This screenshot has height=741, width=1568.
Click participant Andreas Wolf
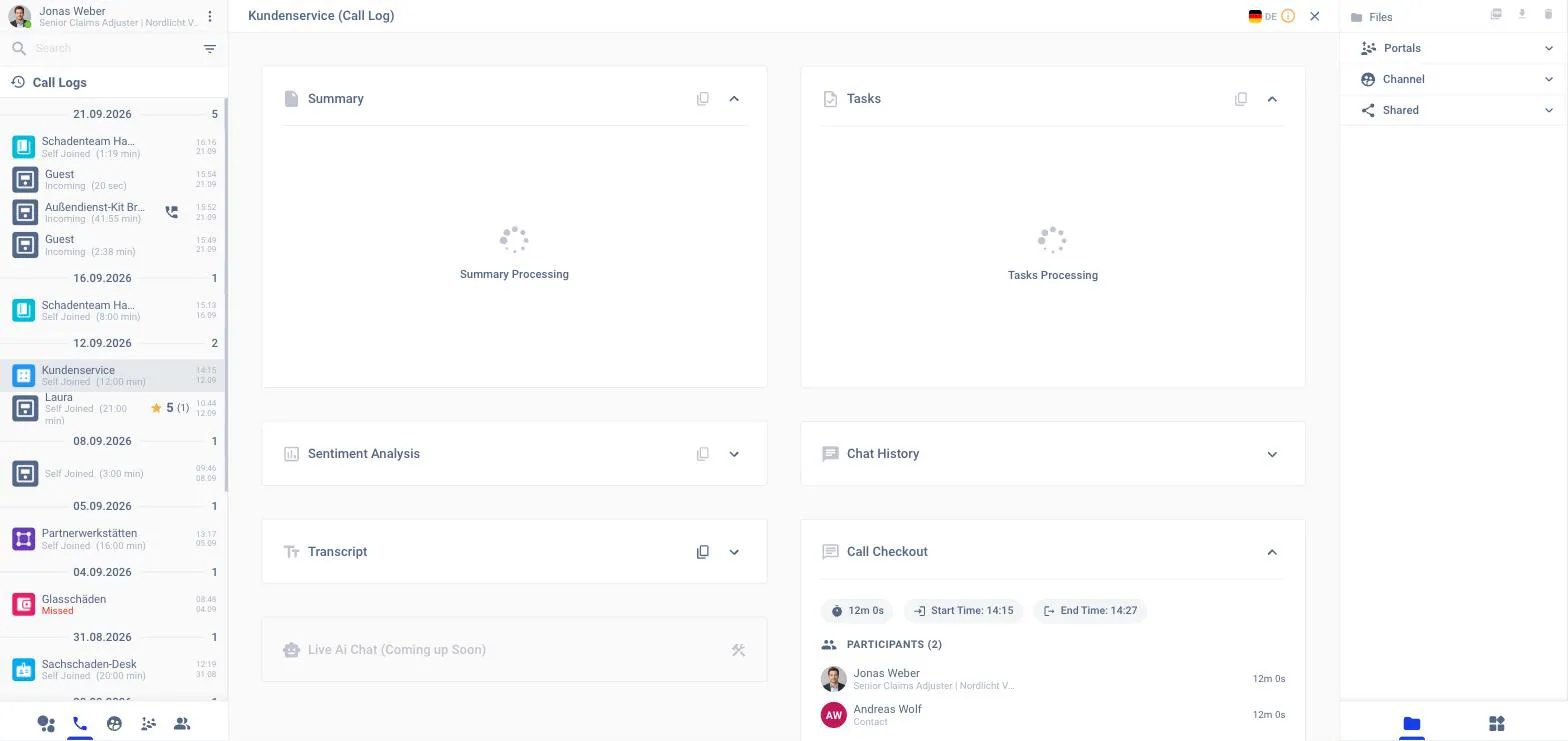[1052, 715]
